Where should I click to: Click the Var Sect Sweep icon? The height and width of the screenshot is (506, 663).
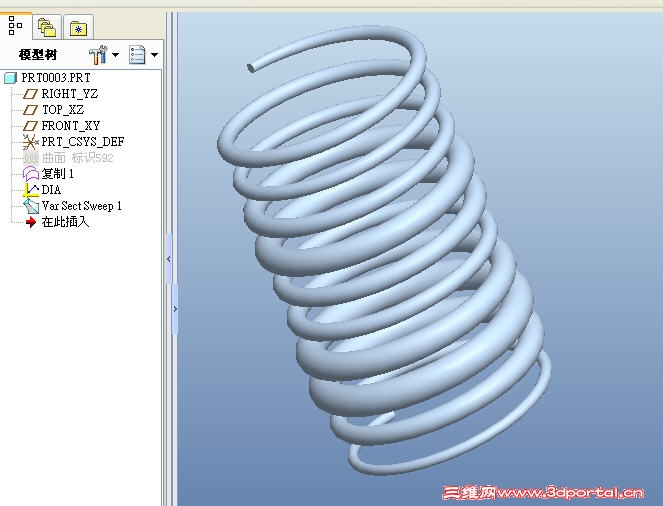point(31,206)
